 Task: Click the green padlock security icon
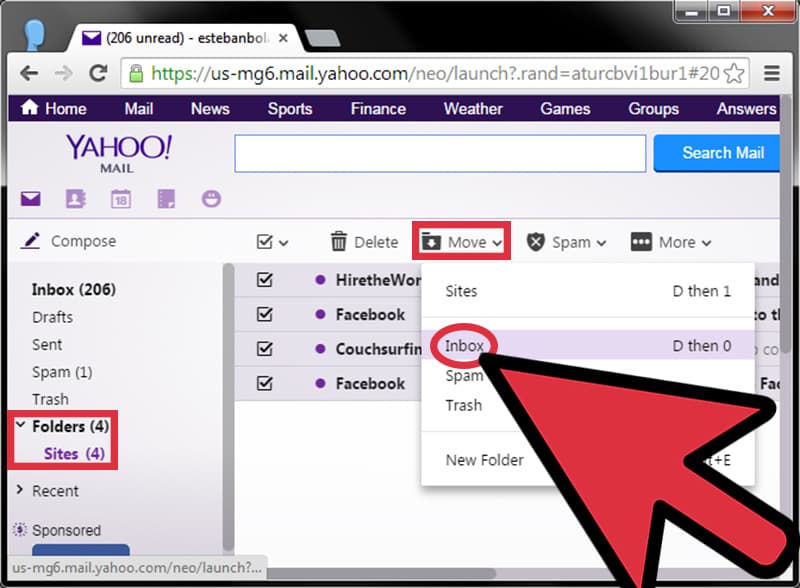136,74
